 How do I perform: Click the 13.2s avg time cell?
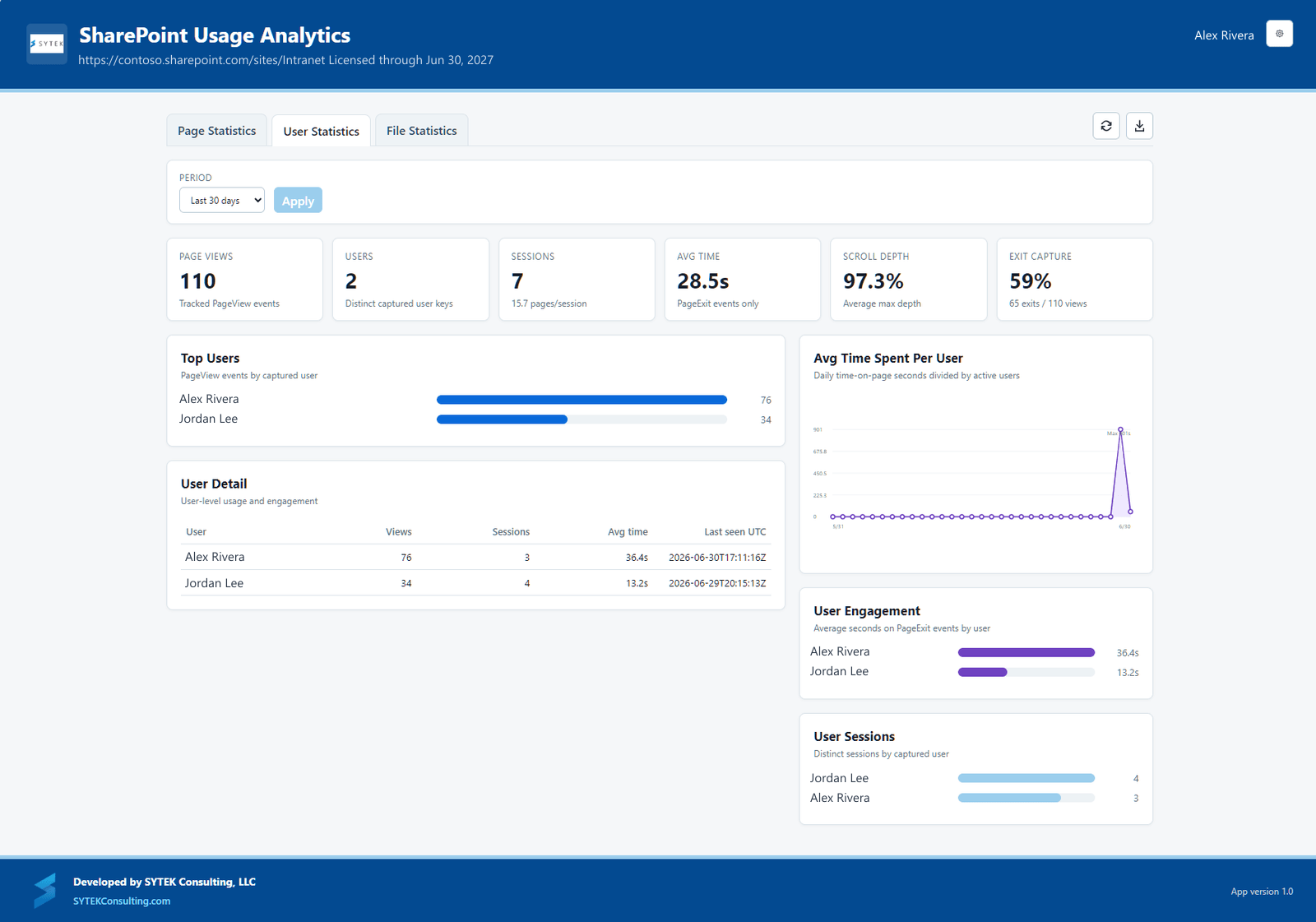(x=637, y=584)
